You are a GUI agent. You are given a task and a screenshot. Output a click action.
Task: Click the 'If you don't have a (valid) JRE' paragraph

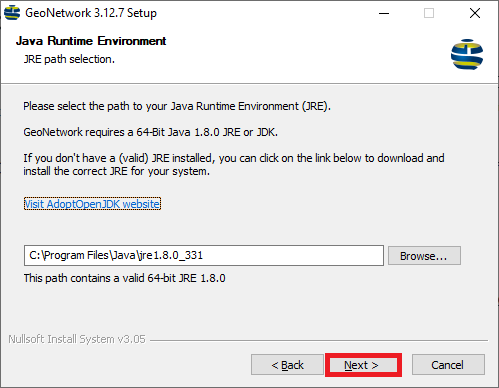[234, 164]
